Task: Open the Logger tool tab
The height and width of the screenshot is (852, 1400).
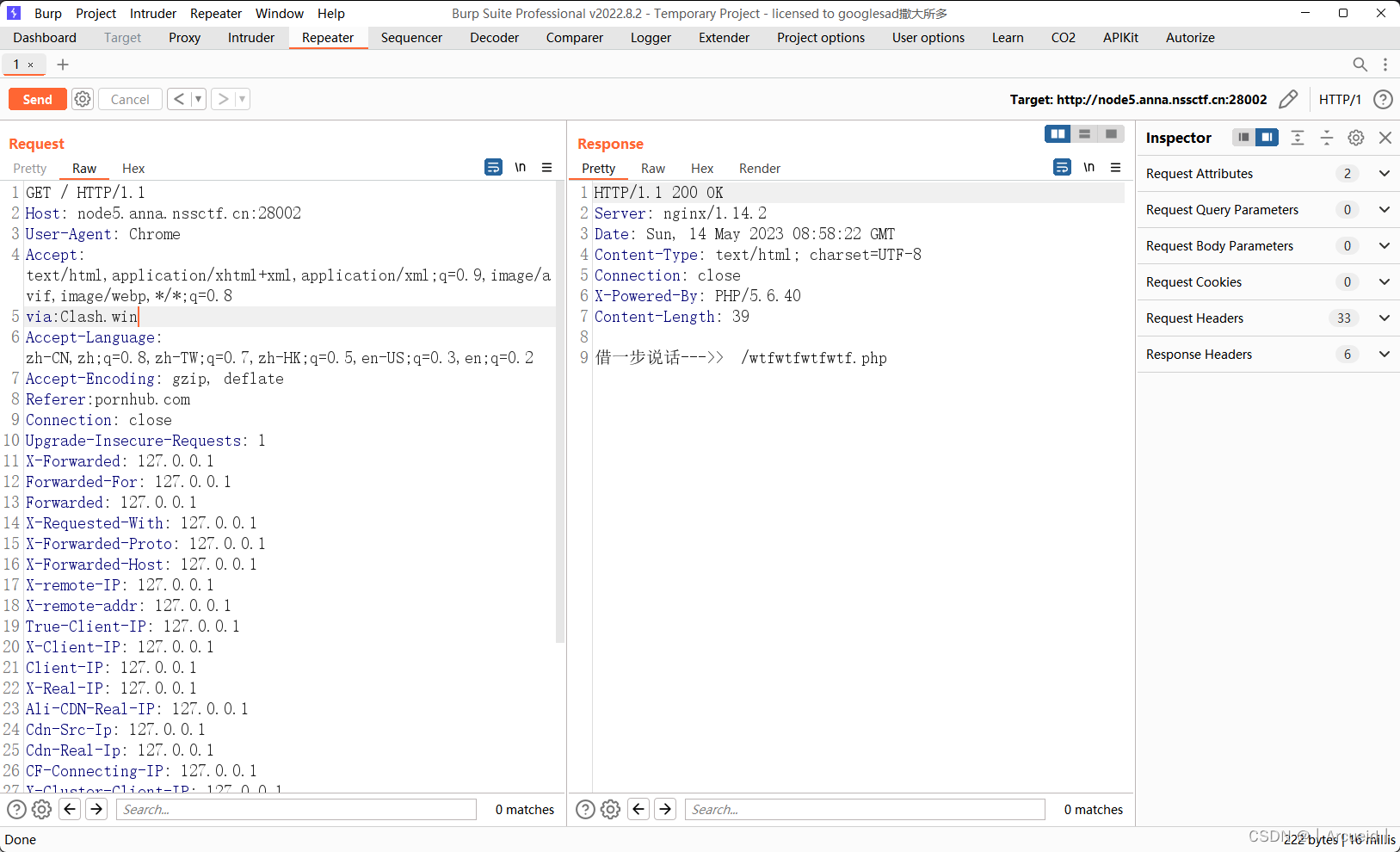Action: pos(651,38)
